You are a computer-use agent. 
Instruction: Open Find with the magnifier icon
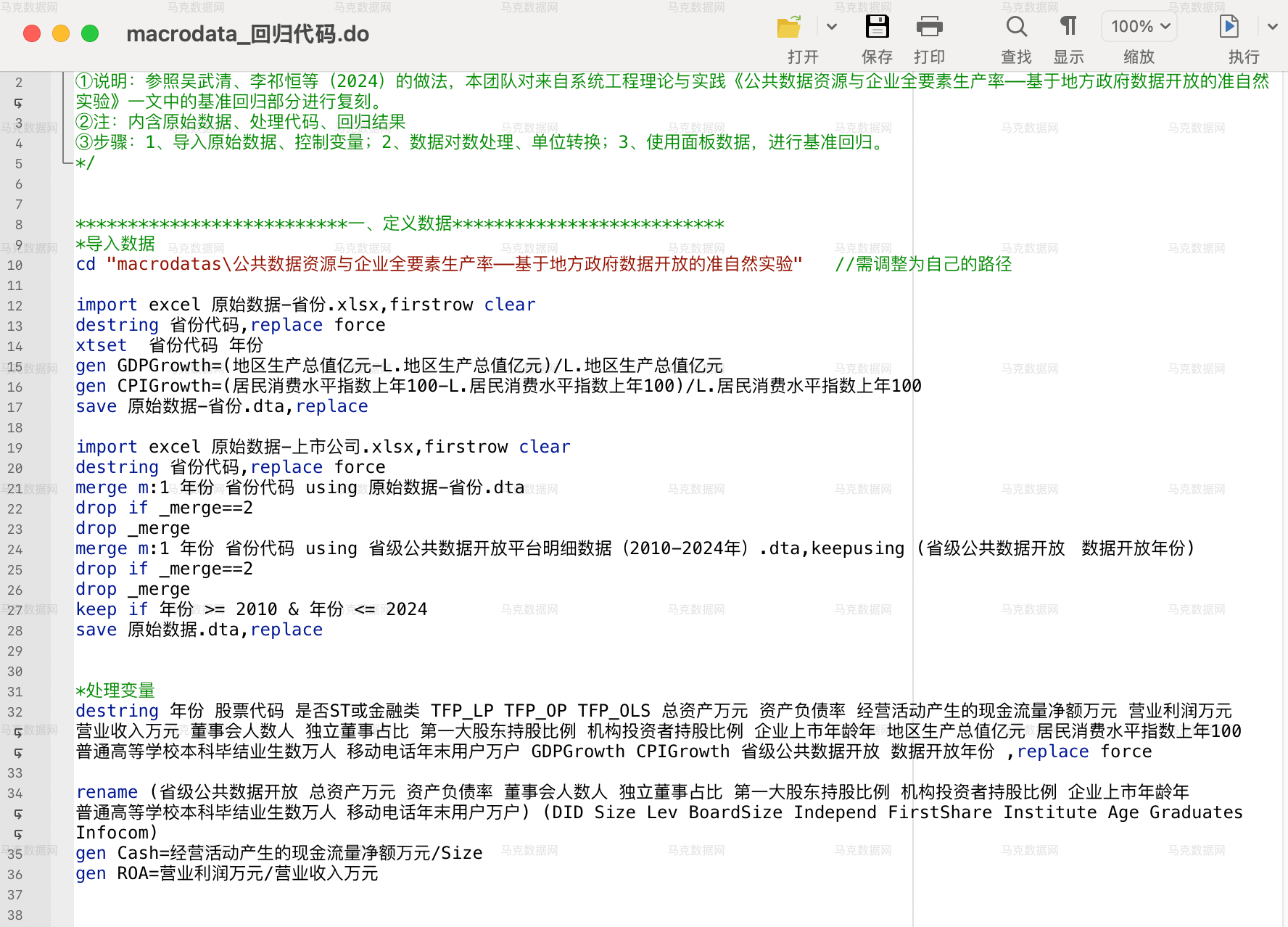(1016, 28)
